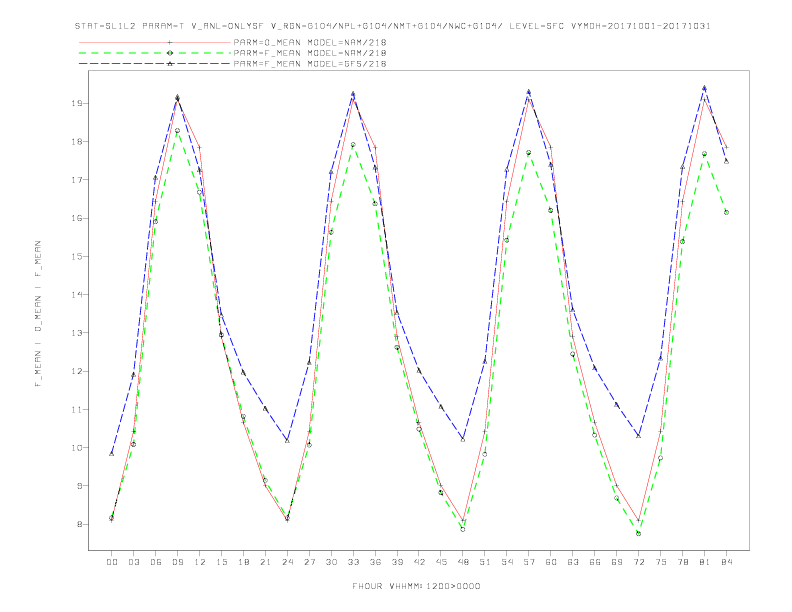Click the green NAM circle marker at hour 84
This screenshot has width=792, height=612.
(726, 213)
